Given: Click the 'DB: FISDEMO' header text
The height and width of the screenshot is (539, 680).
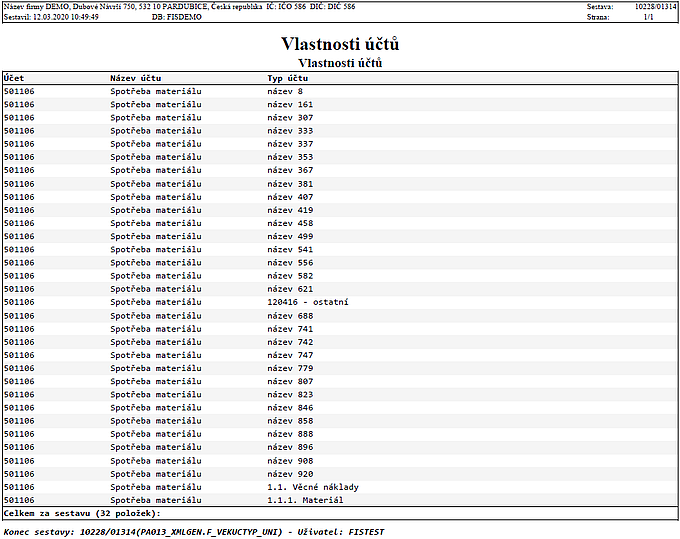Looking at the screenshot, I should click(x=177, y=17).
